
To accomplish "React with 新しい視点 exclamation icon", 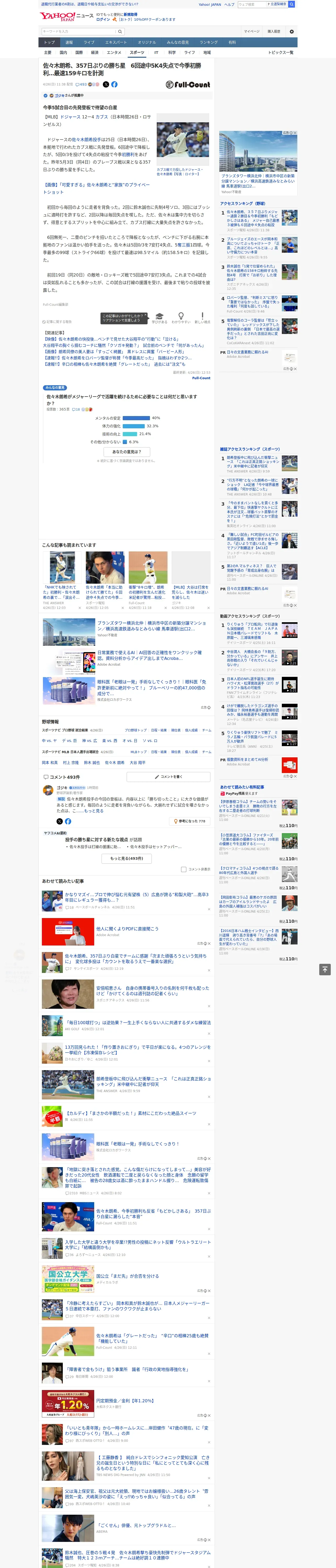I will click(x=202, y=318).
